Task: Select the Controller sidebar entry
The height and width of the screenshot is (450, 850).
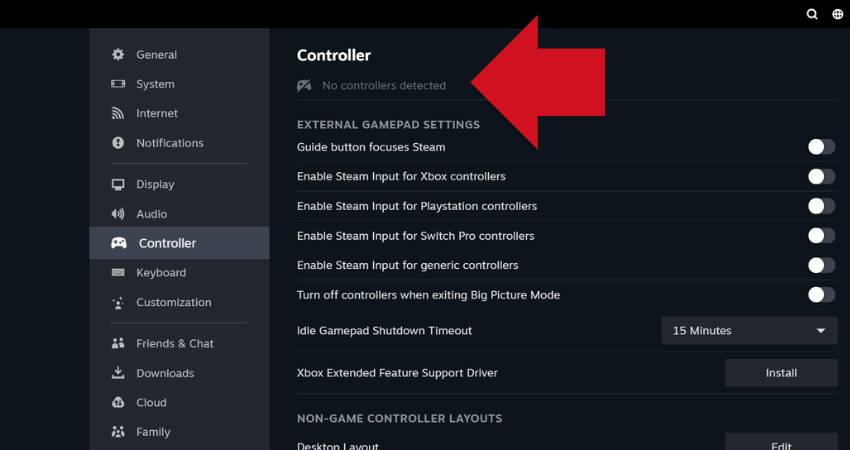Action: 179,243
